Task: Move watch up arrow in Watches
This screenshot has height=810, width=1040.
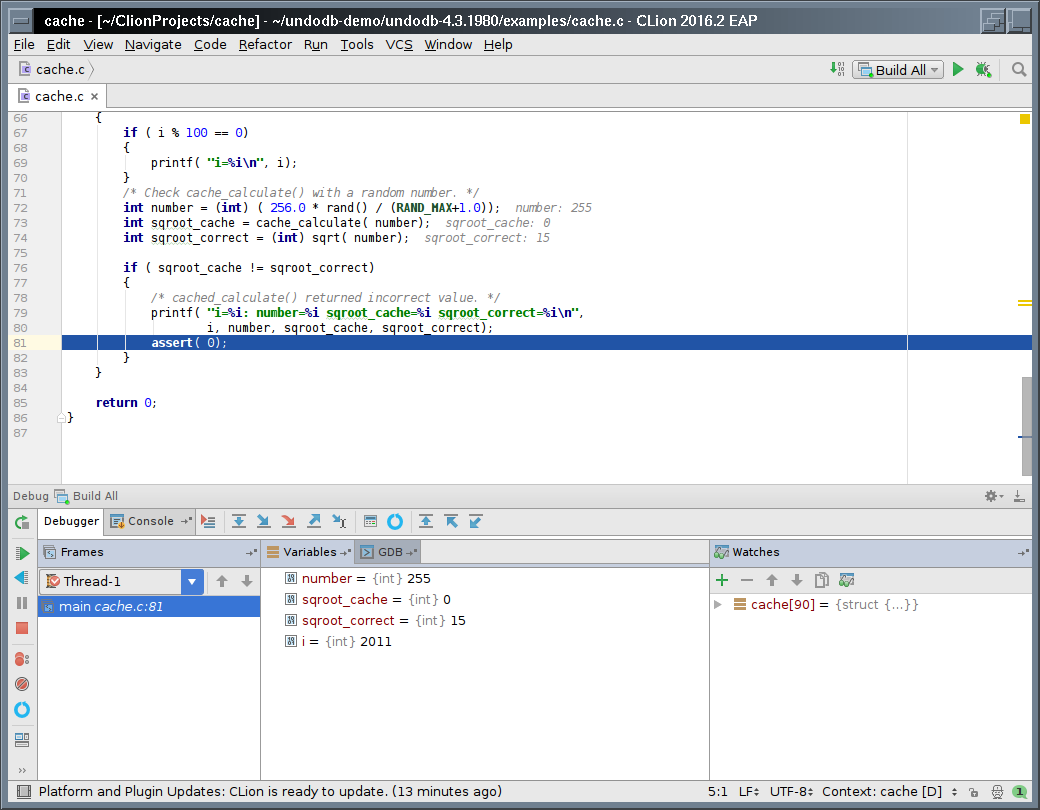Action: [x=772, y=581]
